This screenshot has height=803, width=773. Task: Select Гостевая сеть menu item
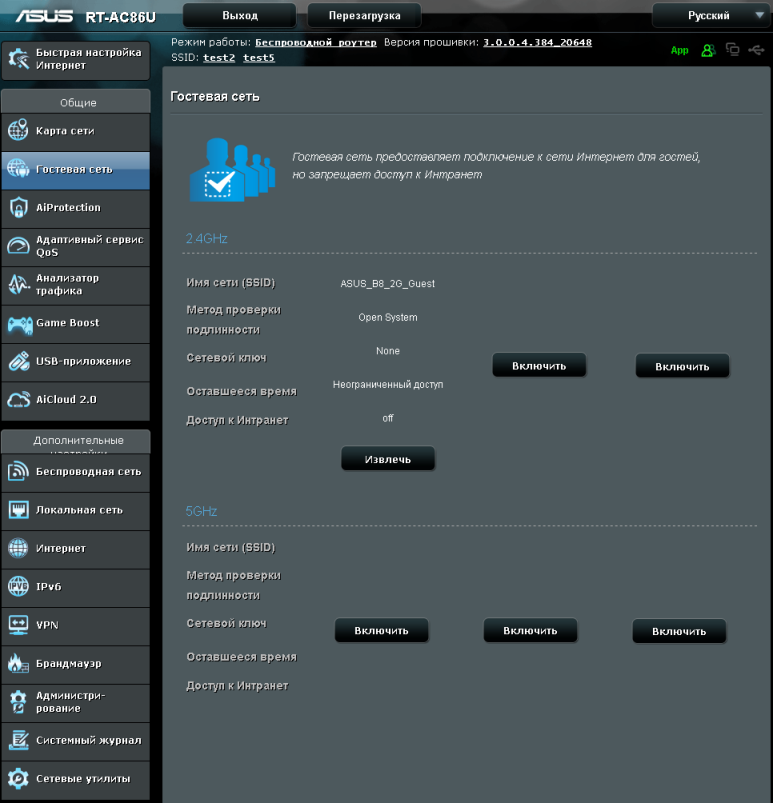(x=76, y=170)
